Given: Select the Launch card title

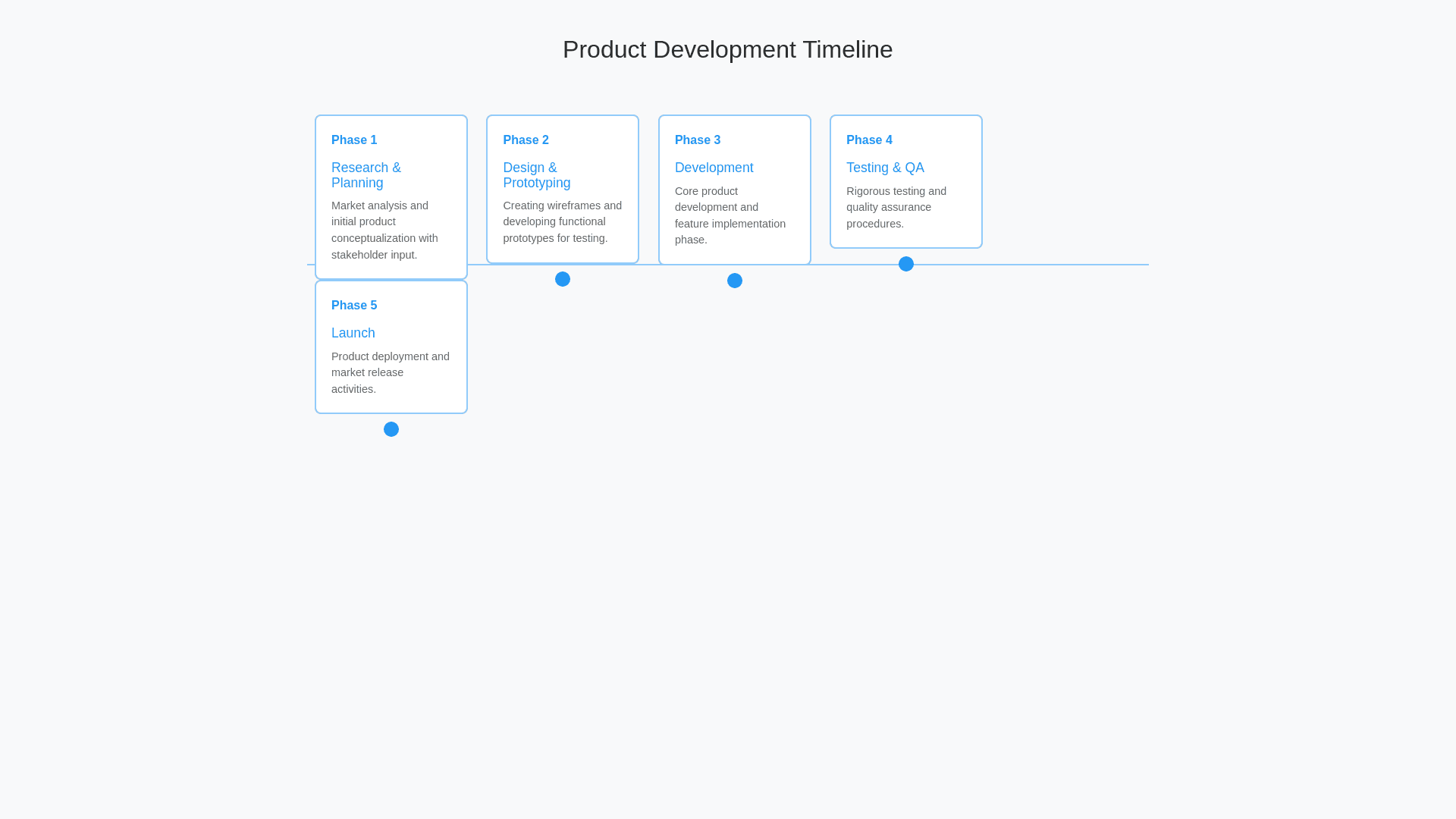Looking at the screenshot, I should tap(353, 333).
